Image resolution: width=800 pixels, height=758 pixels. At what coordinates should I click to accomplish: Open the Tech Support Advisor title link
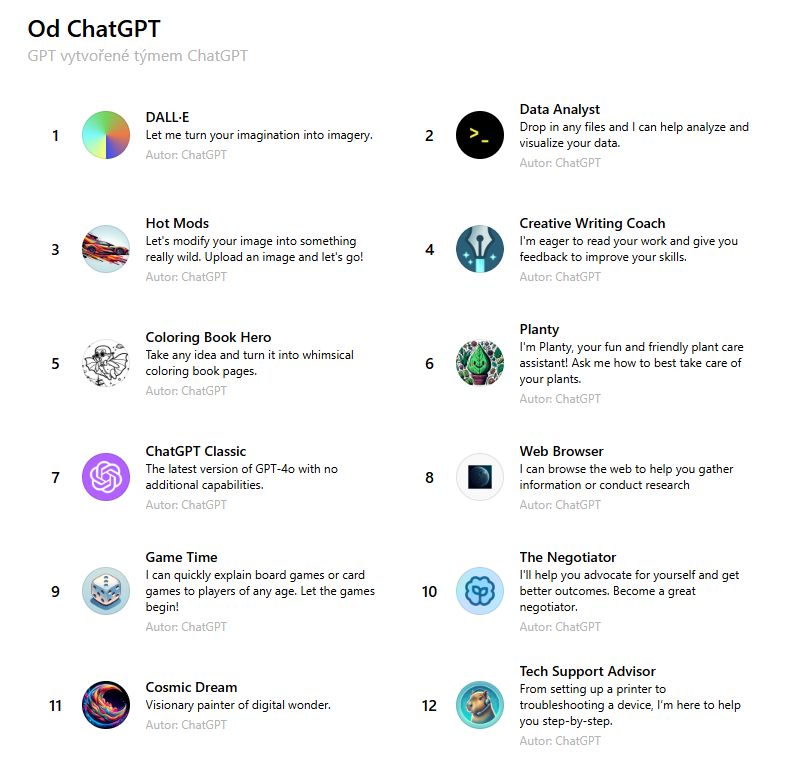pyautogui.click(x=587, y=671)
